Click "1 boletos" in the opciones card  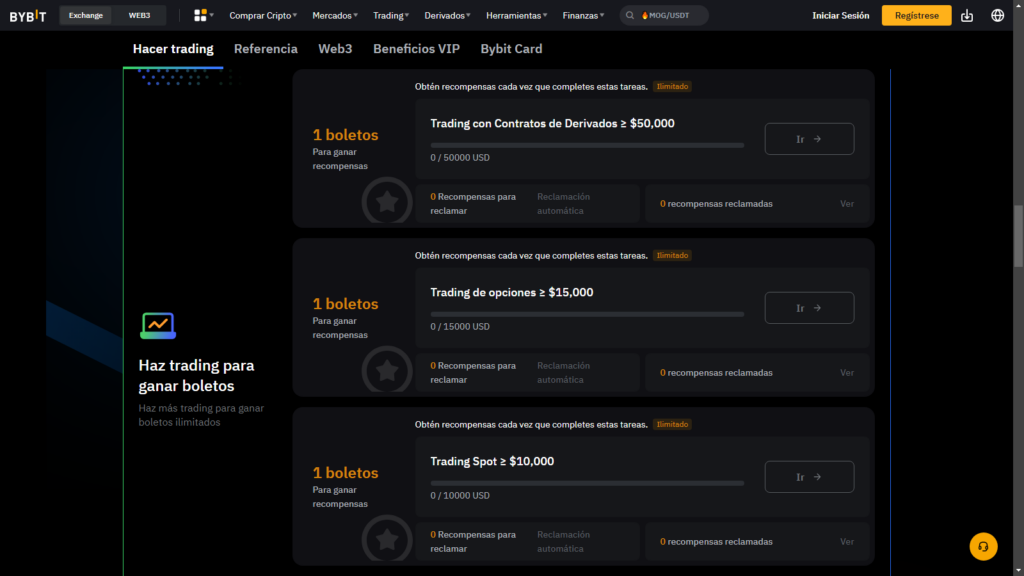[x=345, y=304]
